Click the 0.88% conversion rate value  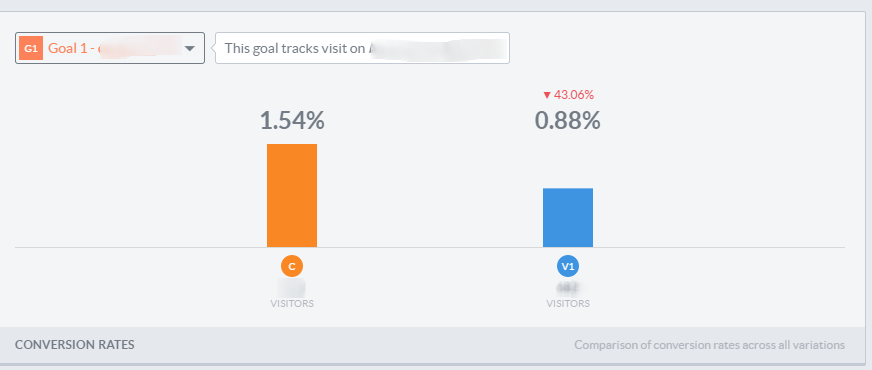coord(568,121)
